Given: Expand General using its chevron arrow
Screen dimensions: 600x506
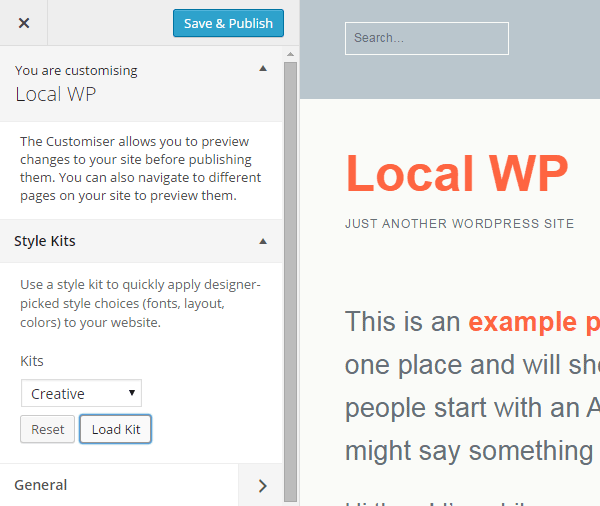Looking at the screenshot, I should pos(262,486).
